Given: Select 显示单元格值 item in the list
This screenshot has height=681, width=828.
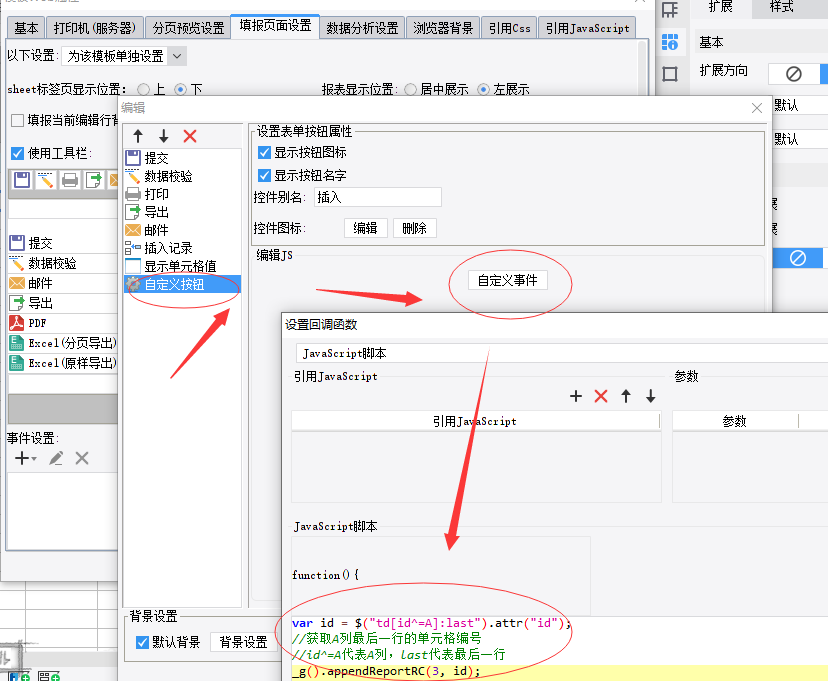Looking at the screenshot, I should pyautogui.click(x=182, y=266).
